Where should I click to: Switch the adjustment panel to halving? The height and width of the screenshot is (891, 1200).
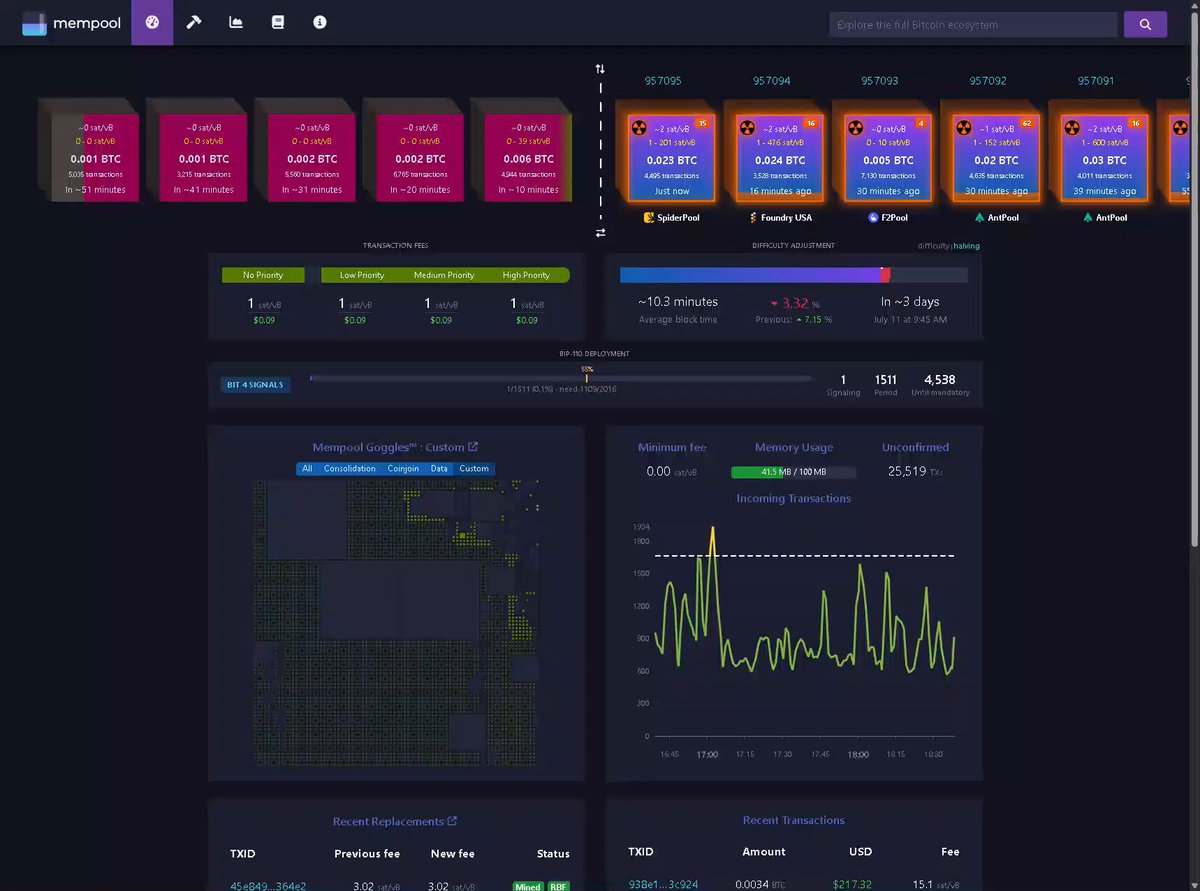[967, 246]
